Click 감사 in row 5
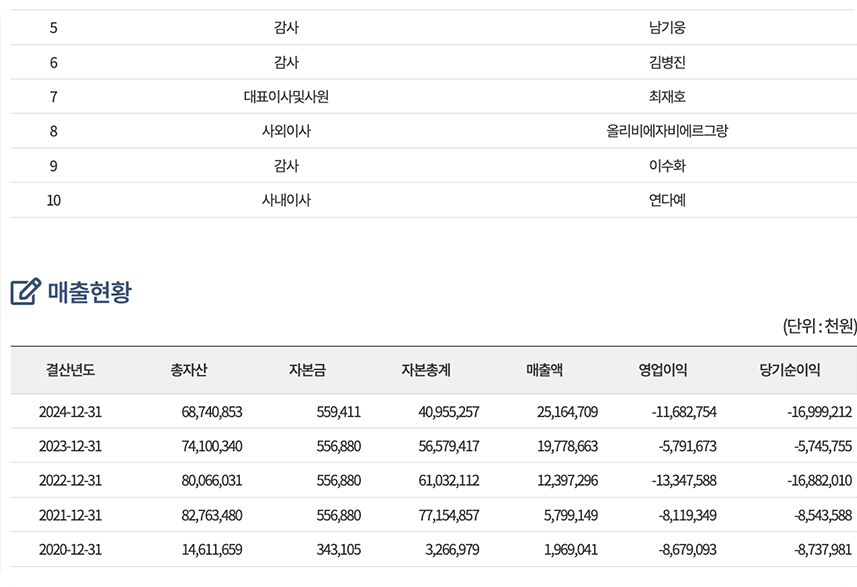 pos(286,27)
